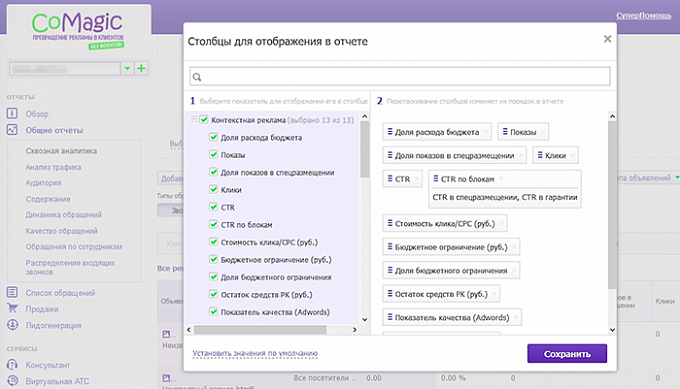Image resolution: width=680 pixels, height=389 pixels.
Task: Click left list scrollbar down arrow
Action: click(x=364, y=320)
